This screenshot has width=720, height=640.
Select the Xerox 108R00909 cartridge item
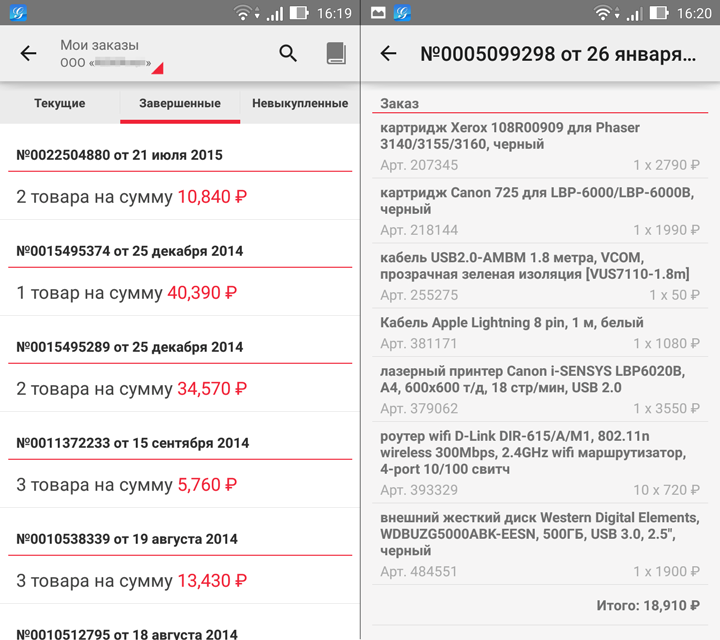tap(540, 146)
